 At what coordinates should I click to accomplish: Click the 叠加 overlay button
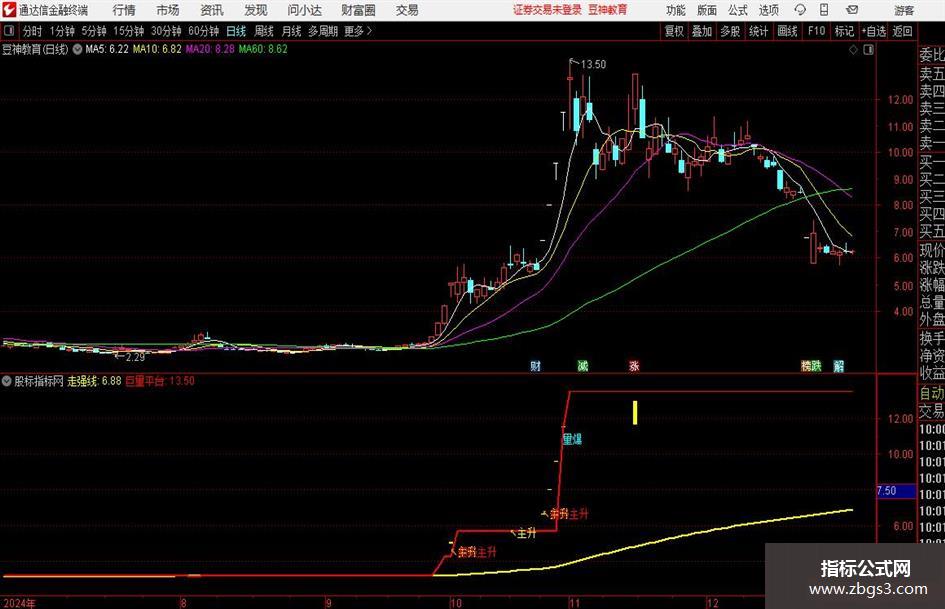tap(702, 31)
